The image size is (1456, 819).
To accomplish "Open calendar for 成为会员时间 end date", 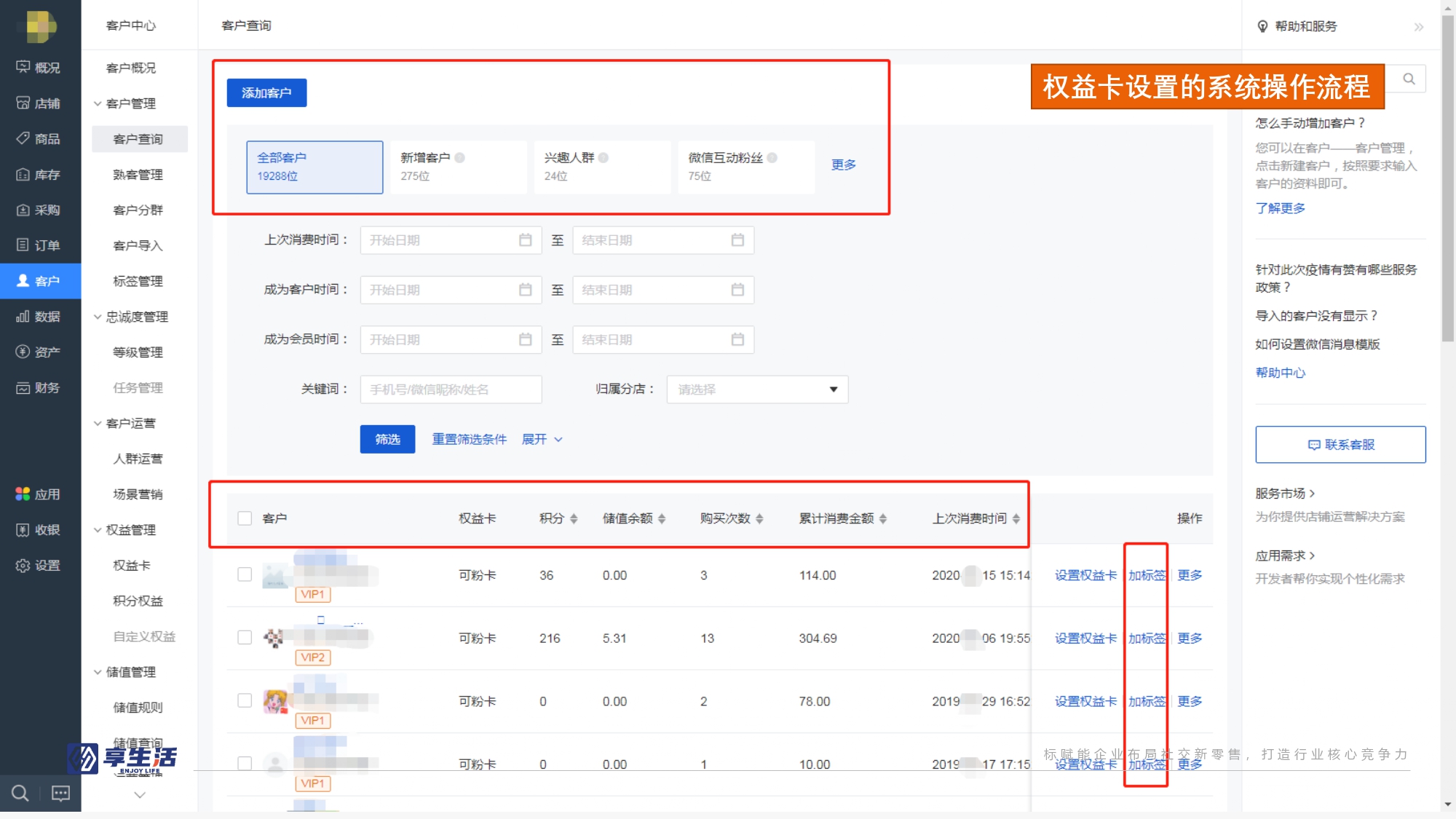I will click(737, 339).
